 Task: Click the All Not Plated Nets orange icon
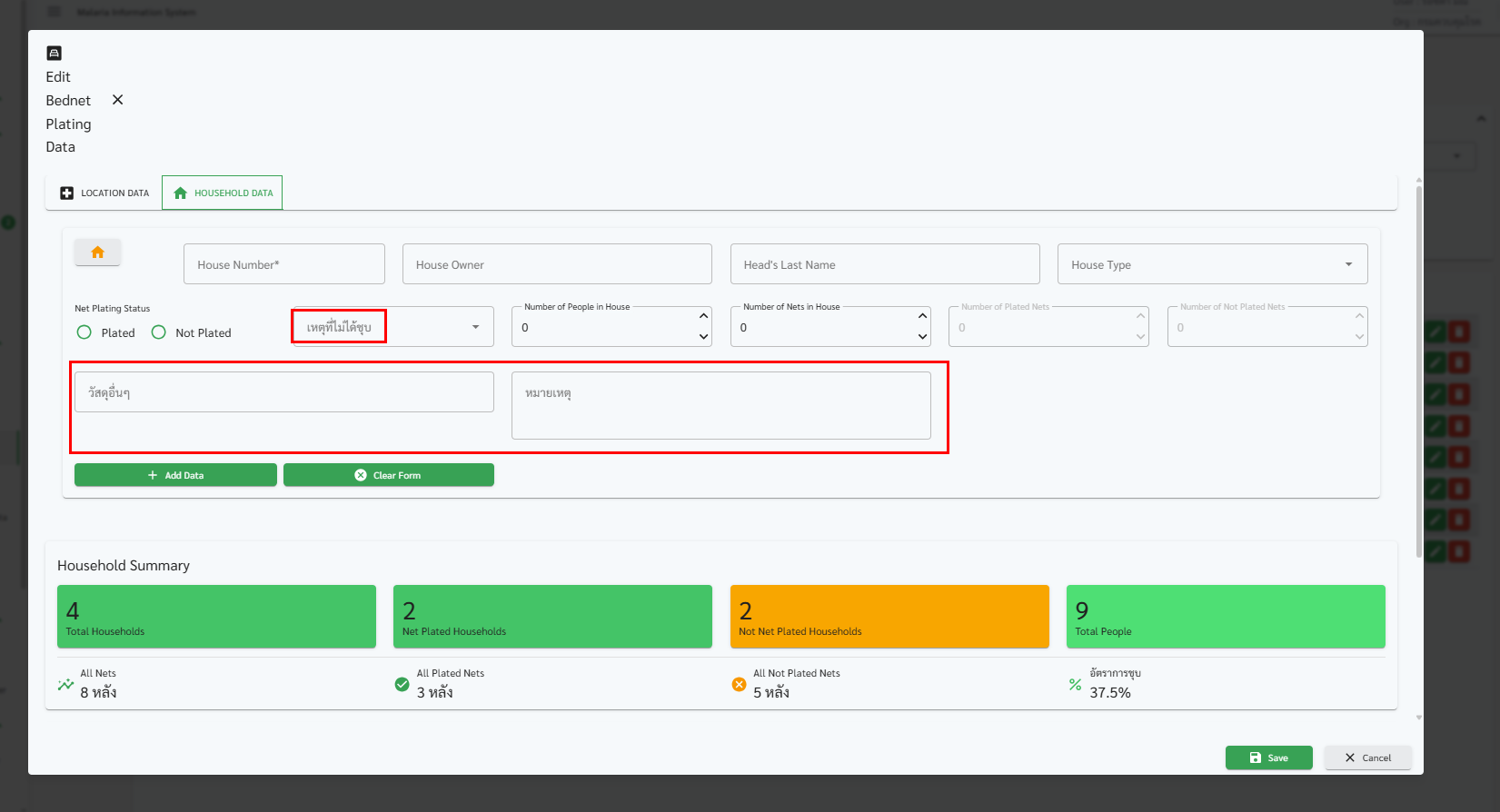(x=739, y=685)
